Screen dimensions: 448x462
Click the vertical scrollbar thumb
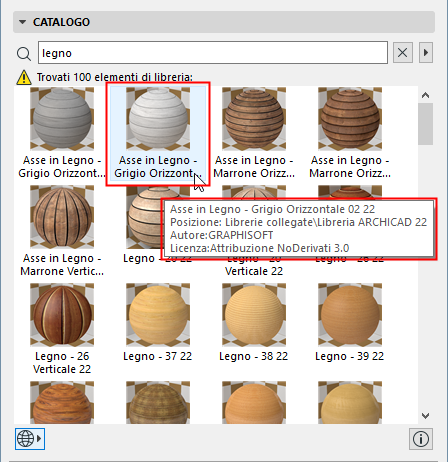pyautogui.click(x=425, y=124)
